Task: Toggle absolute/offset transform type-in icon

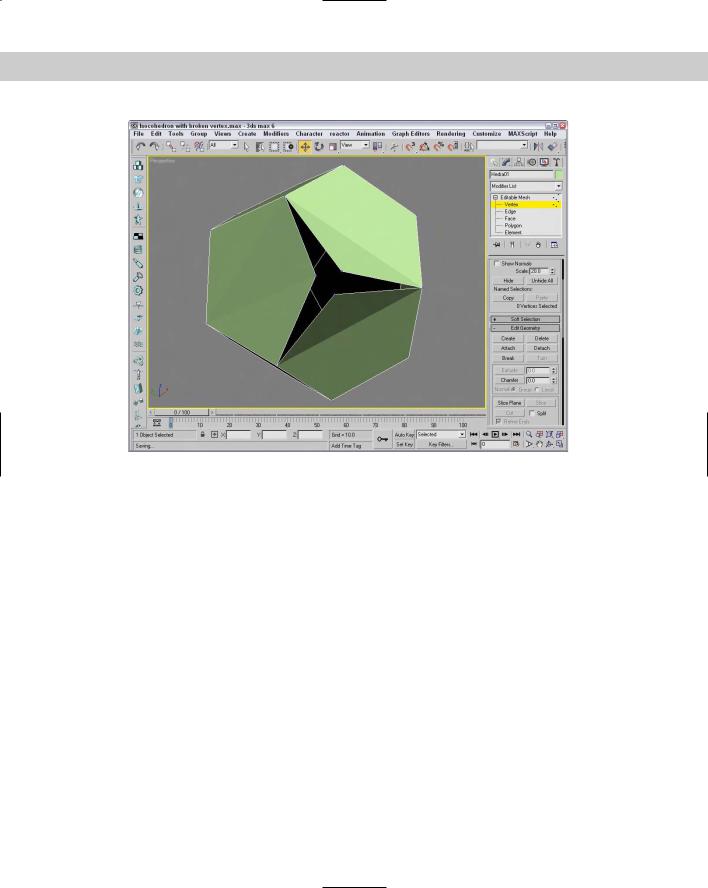Action: click(214, 434)
